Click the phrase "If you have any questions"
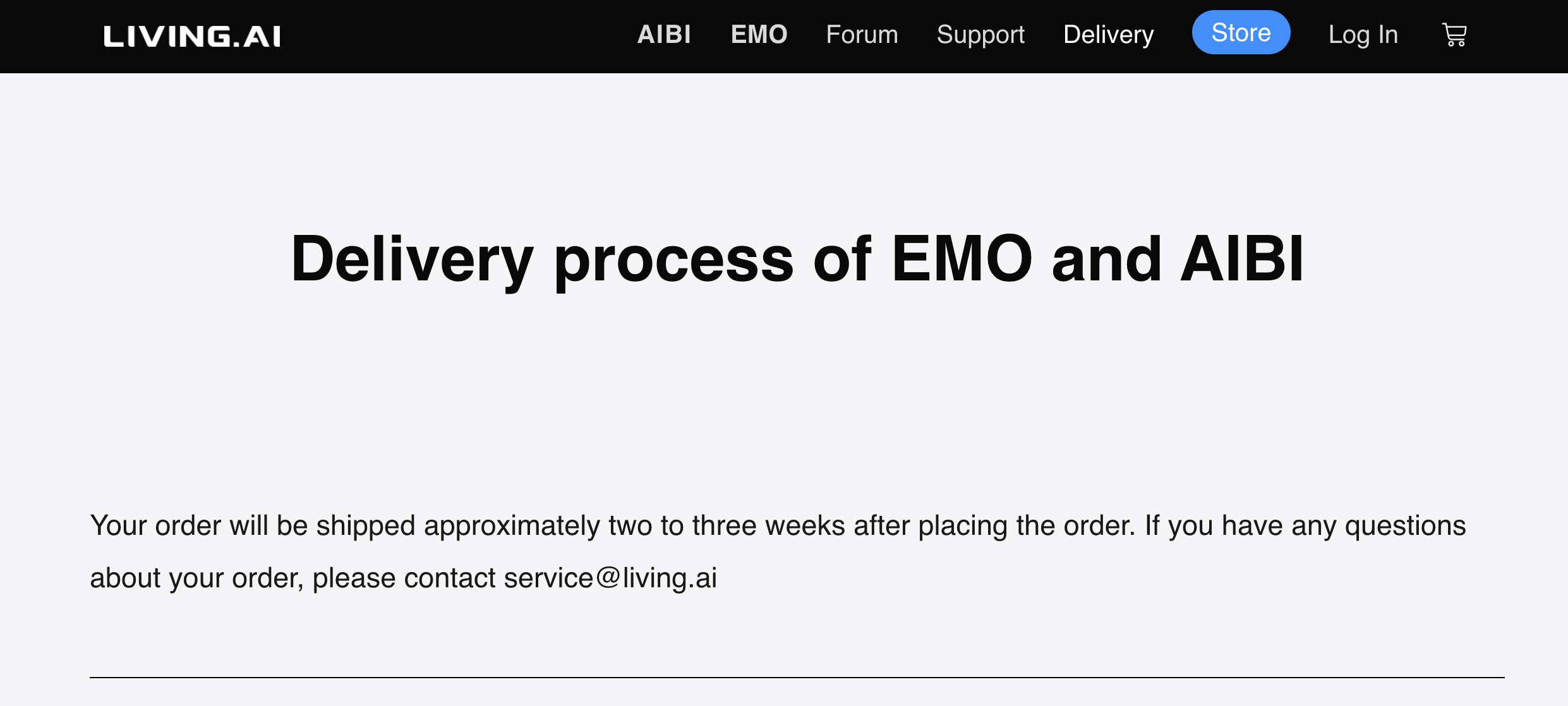 click(1305, 525)
